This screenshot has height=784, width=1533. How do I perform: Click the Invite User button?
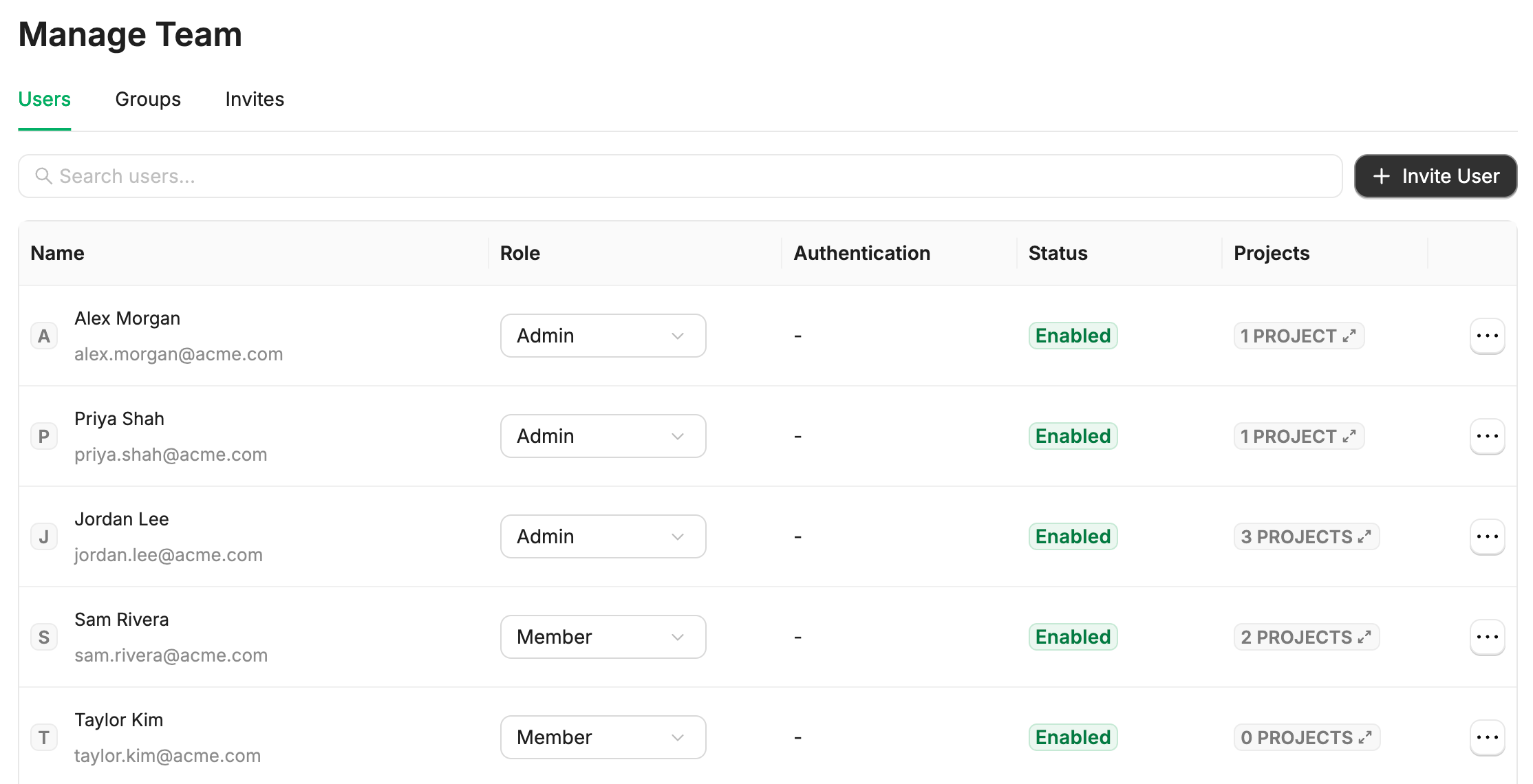(x=1436, y=176)
